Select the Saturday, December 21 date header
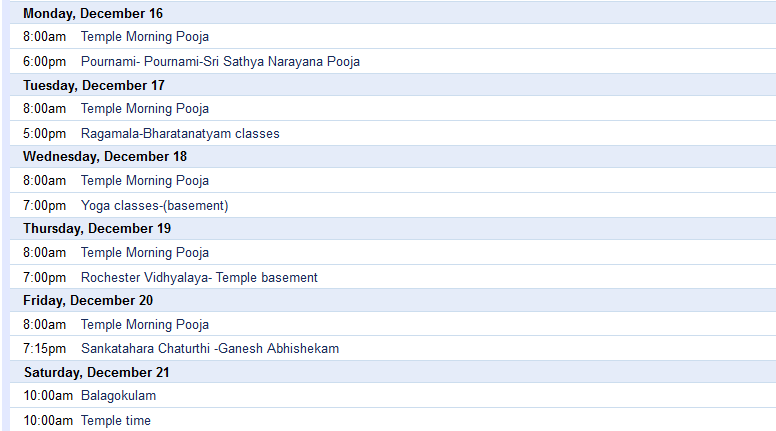The width and height of the screenshot is (776, 431). 96,373
